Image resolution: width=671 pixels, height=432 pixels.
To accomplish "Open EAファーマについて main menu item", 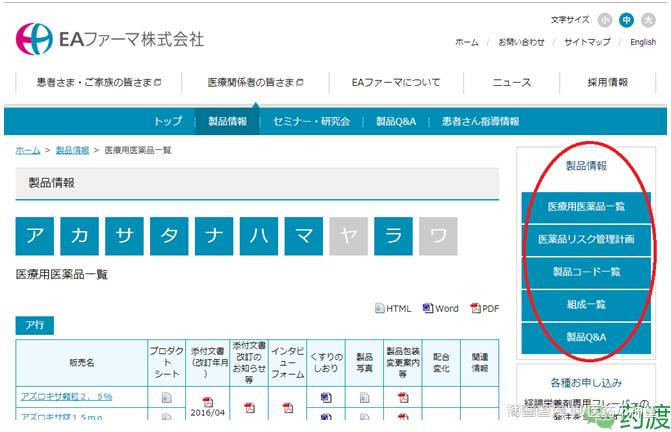I will 396,82.
